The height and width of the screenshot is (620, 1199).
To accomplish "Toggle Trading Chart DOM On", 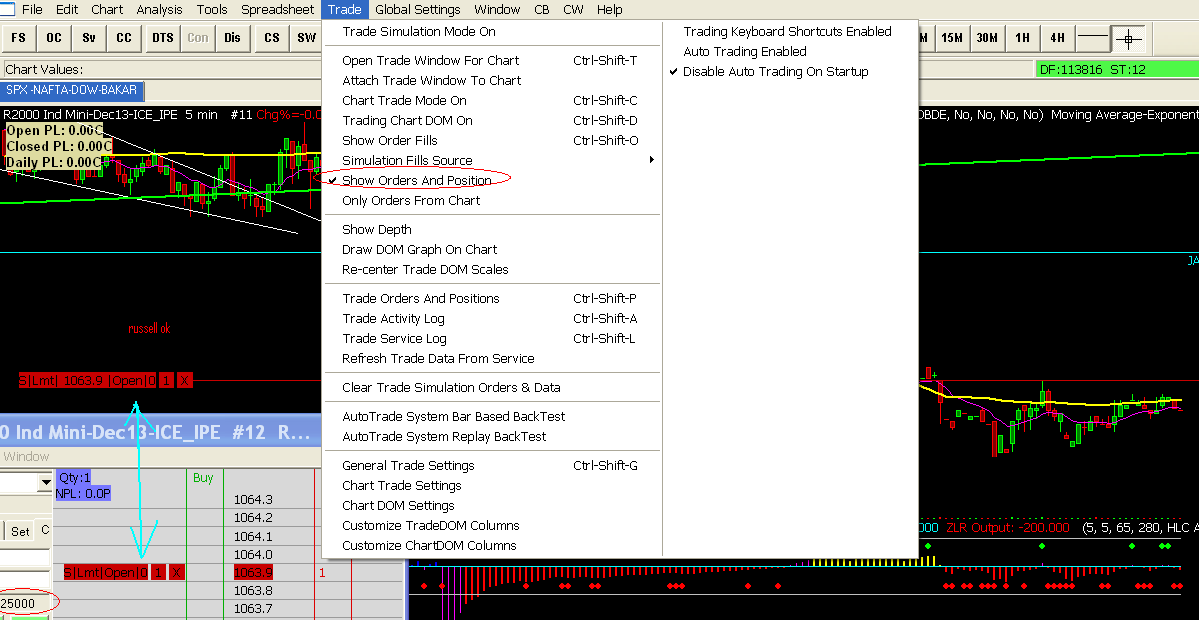I will point(492,120).
